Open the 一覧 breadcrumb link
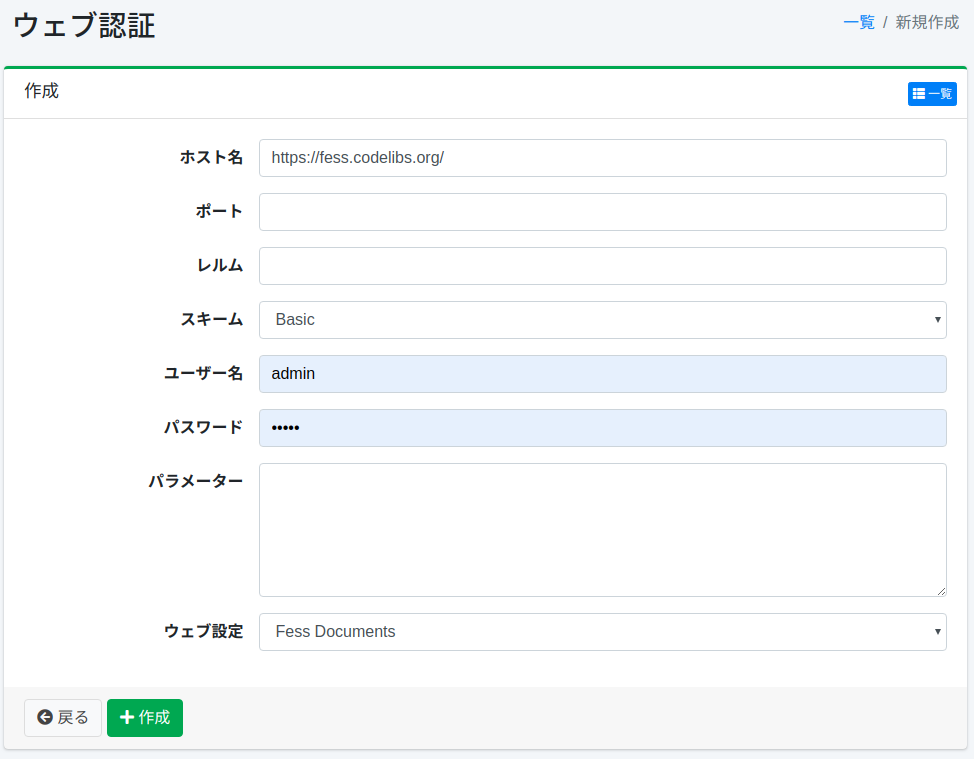Viewport: 974px width, 759px height. coord(858,22)
